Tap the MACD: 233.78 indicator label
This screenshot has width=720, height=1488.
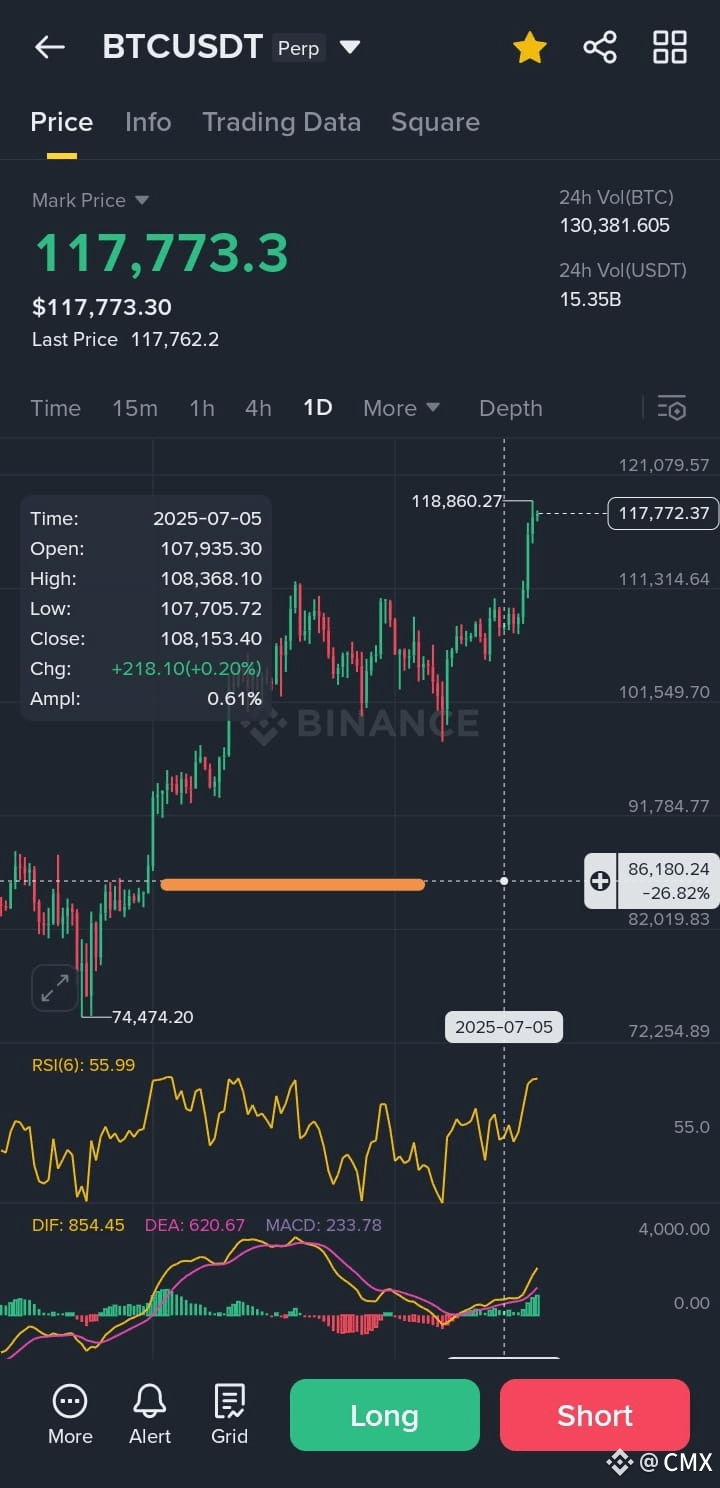323,1224
